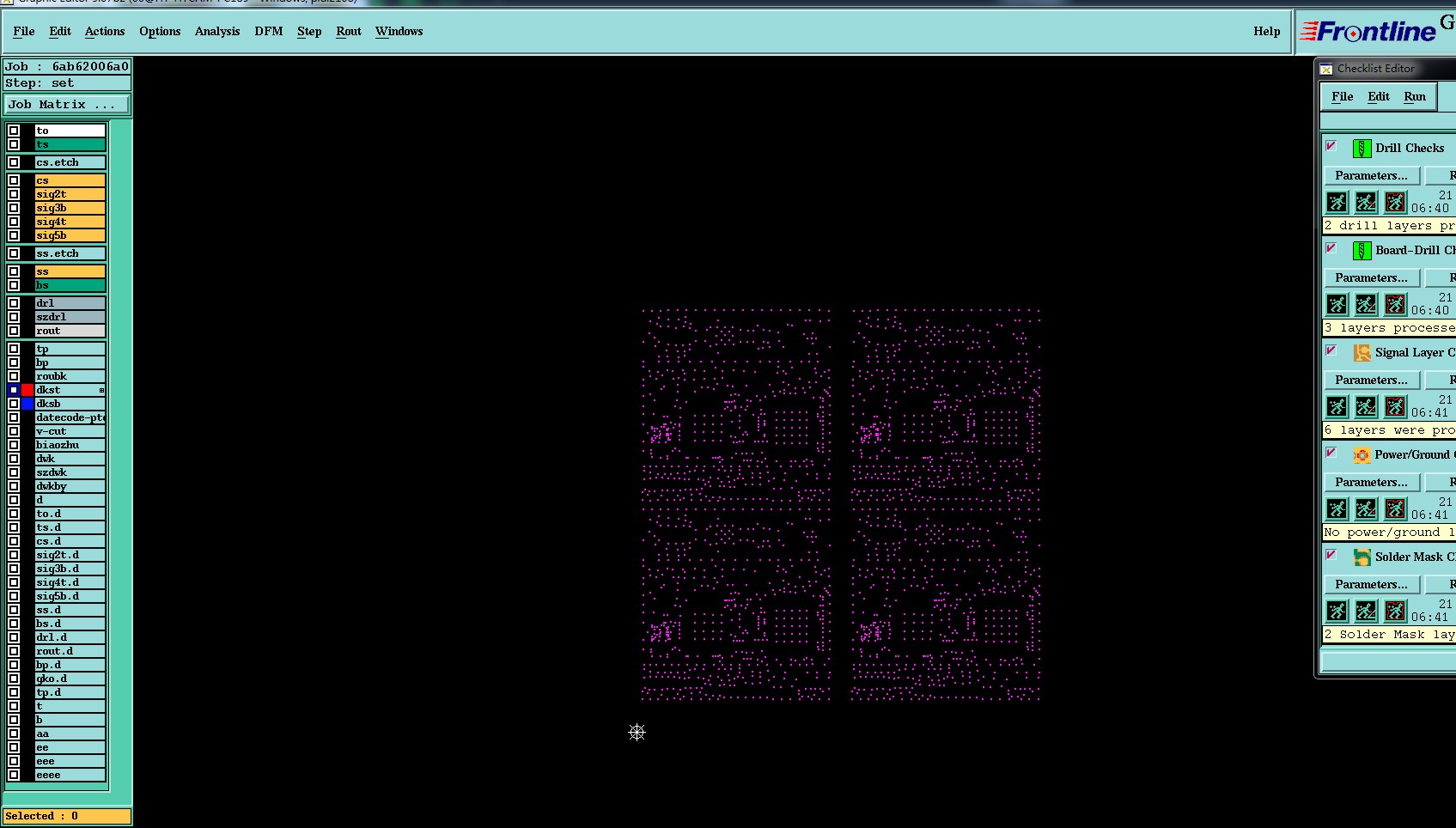Image resolution: width=1456 pixels, height=828 pixels.
Task: Select the gko.d layer row
Action: point(70,679)
